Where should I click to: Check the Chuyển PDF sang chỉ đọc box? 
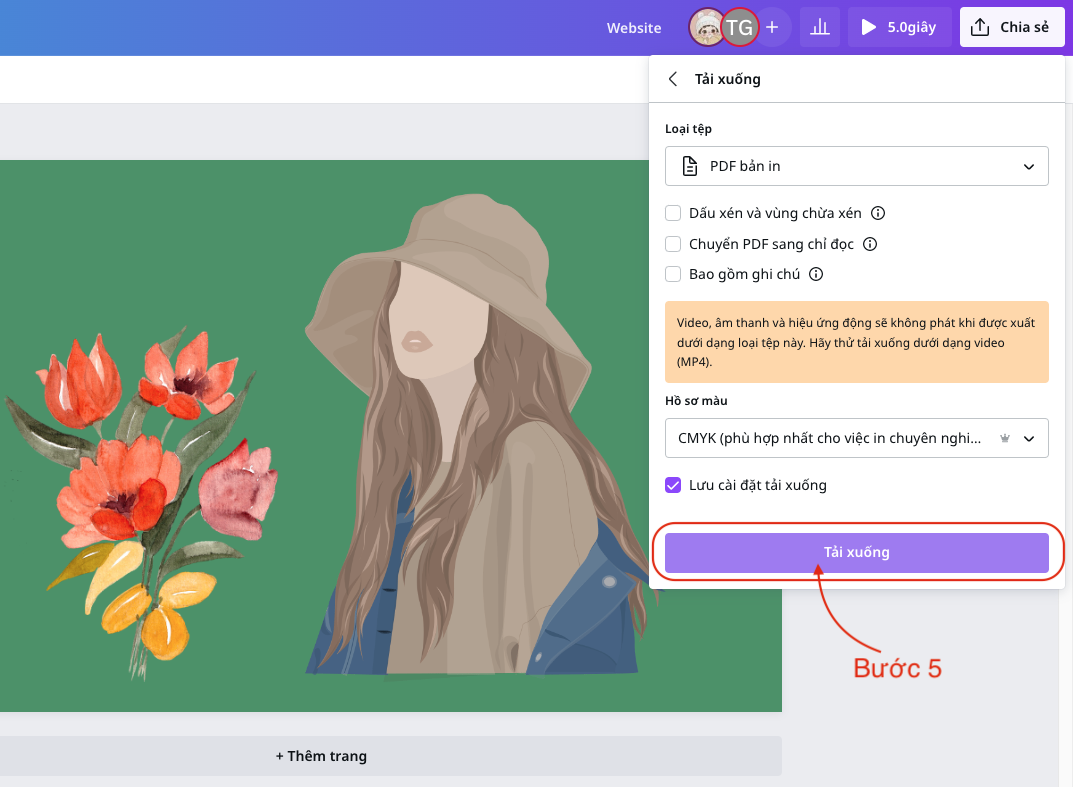click(673, 244)
